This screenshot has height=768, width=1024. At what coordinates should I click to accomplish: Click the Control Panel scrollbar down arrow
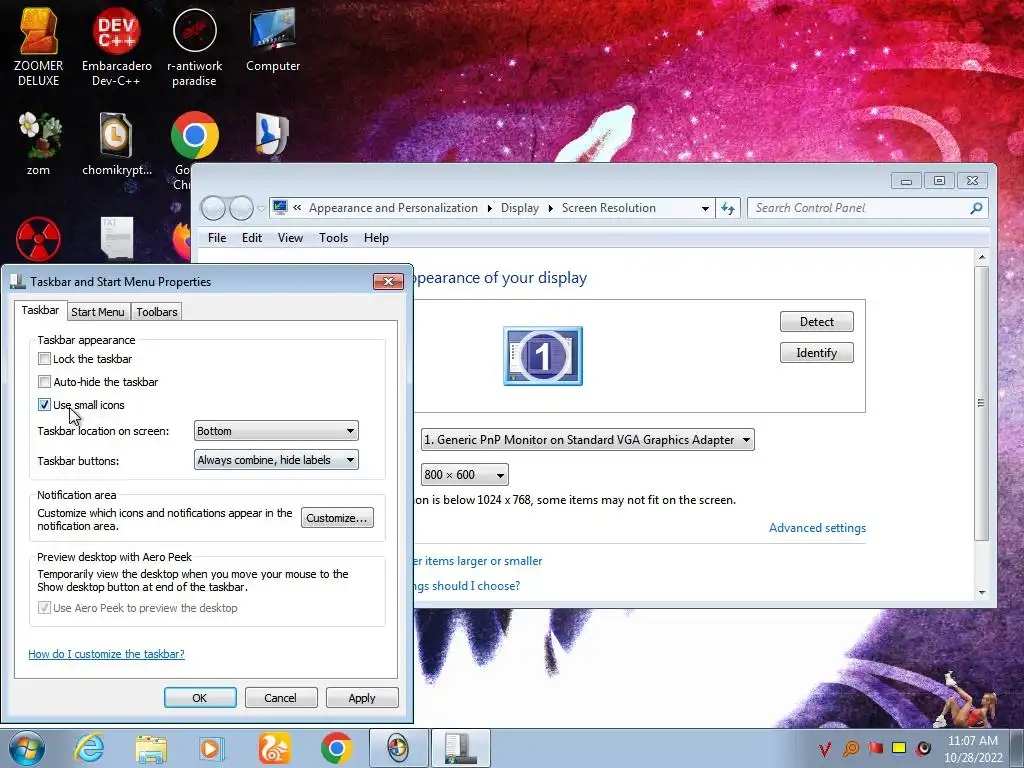(x=982, y=592)
